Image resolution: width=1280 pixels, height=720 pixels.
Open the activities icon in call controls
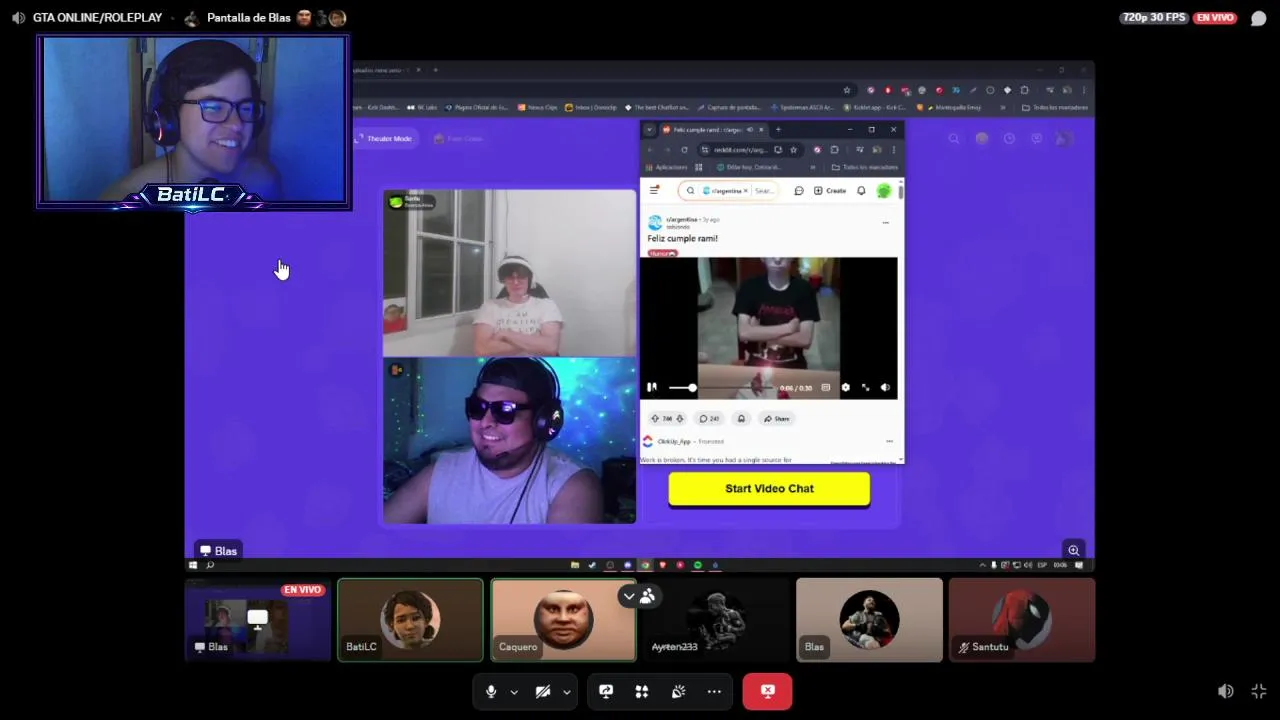642,691
